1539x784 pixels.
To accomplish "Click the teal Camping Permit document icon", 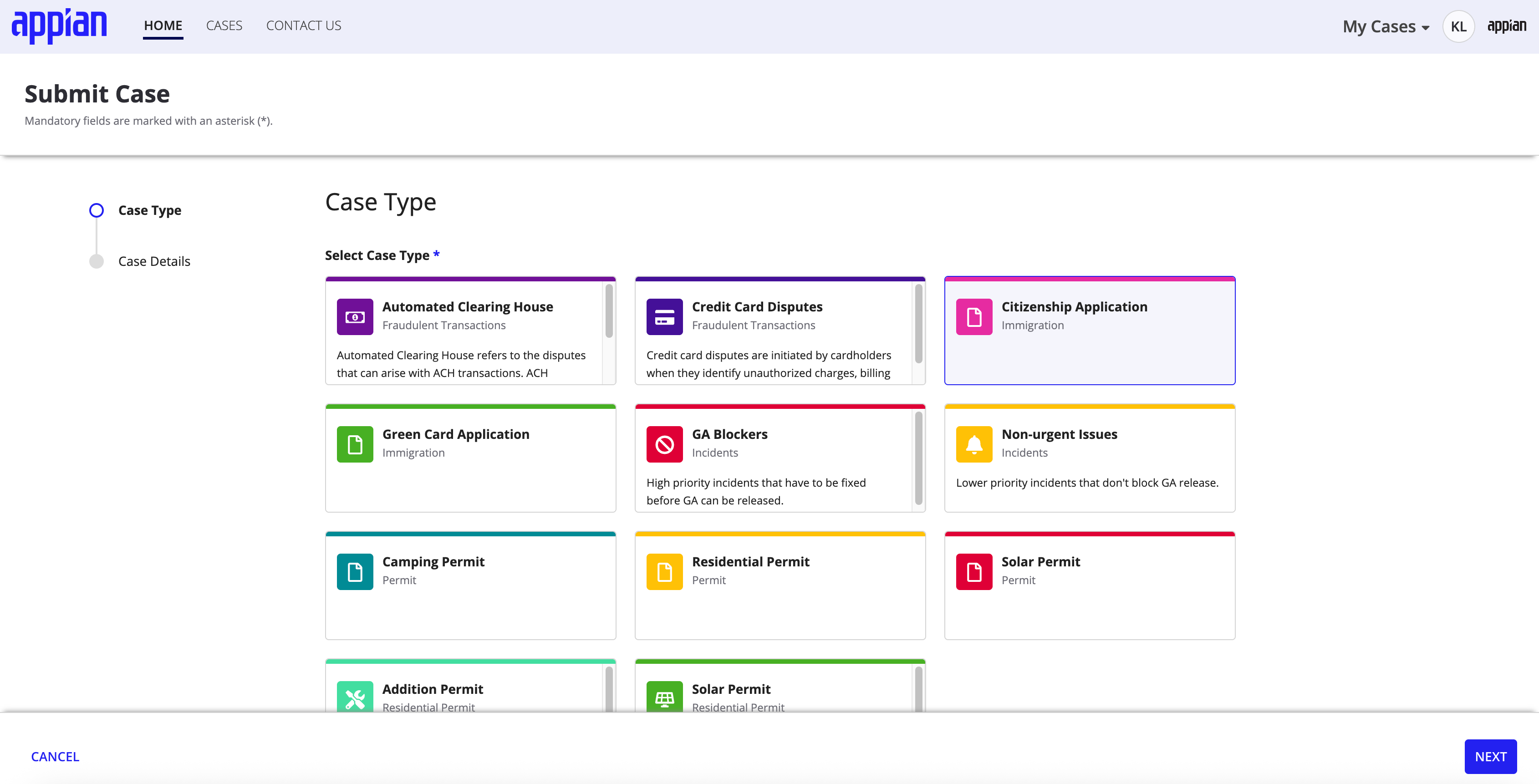I will tap(355, 572).
